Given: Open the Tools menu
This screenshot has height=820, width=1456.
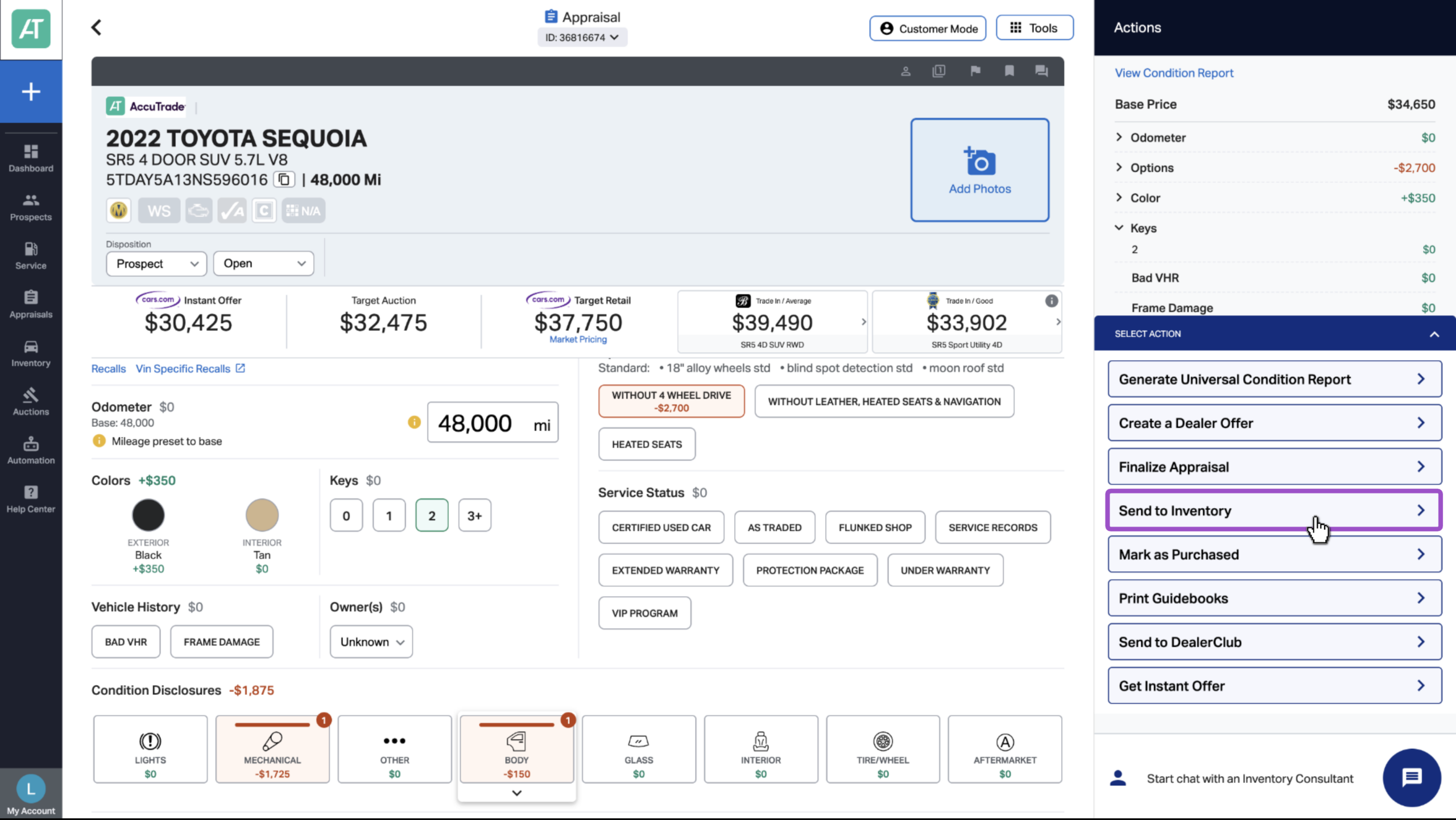Looking at the screenshot, I should click(x=1035, y=28).
